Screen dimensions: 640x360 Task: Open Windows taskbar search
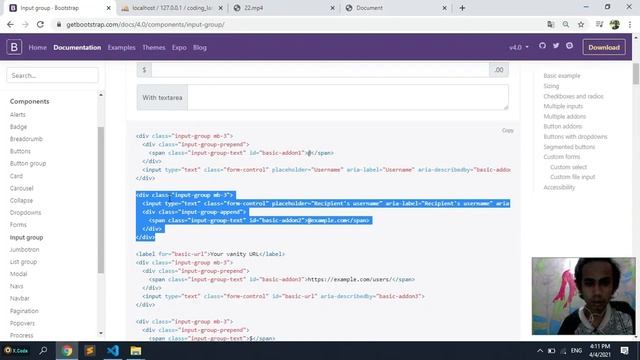coord(43,351)
